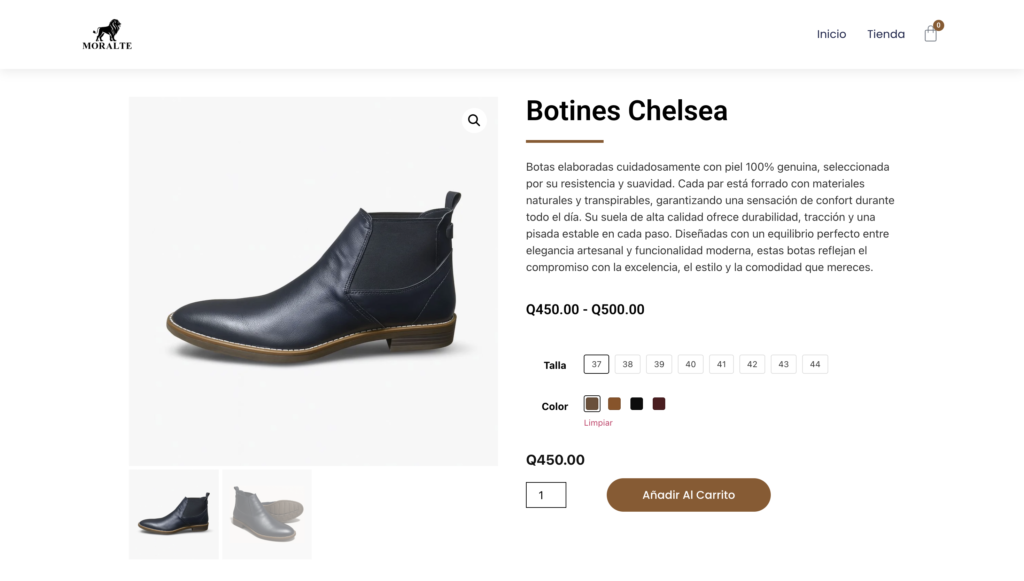Click the Limpiar link
Viewport: 1024px width, 581px height.
tap(598, 423)
